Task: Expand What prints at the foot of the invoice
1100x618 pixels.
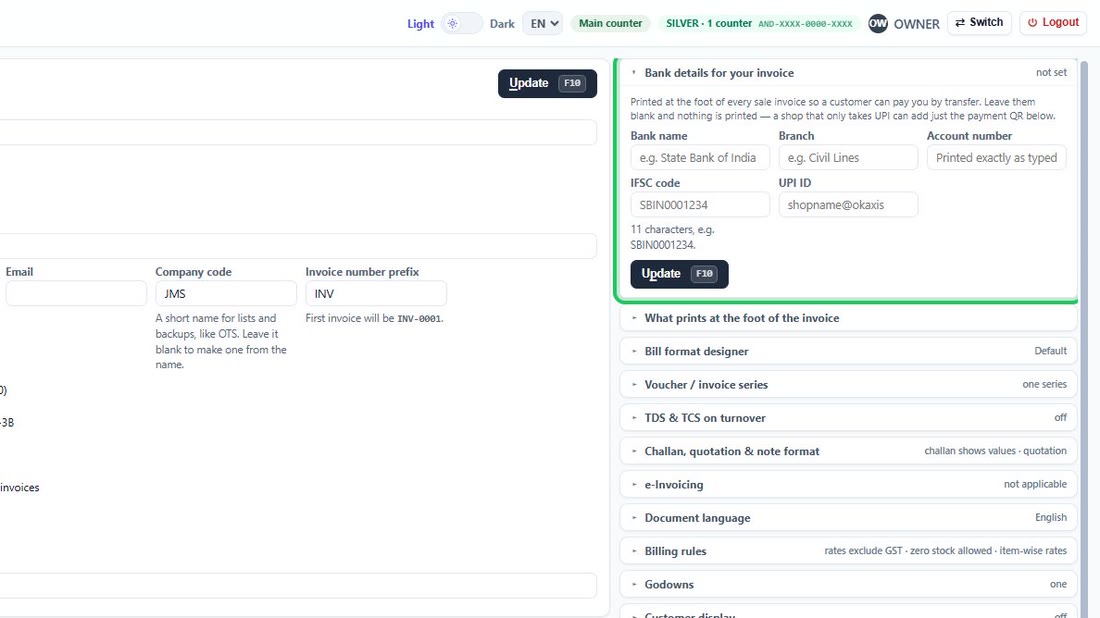Action: [x=849, y=318]
